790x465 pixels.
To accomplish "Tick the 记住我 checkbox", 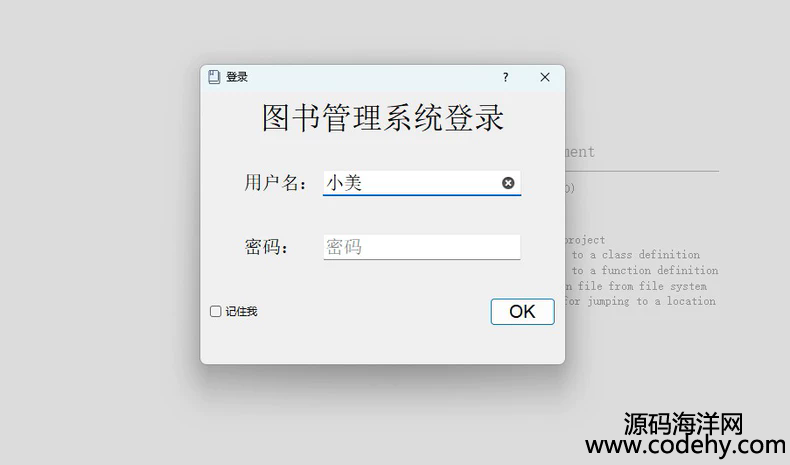I will point(216,311).
